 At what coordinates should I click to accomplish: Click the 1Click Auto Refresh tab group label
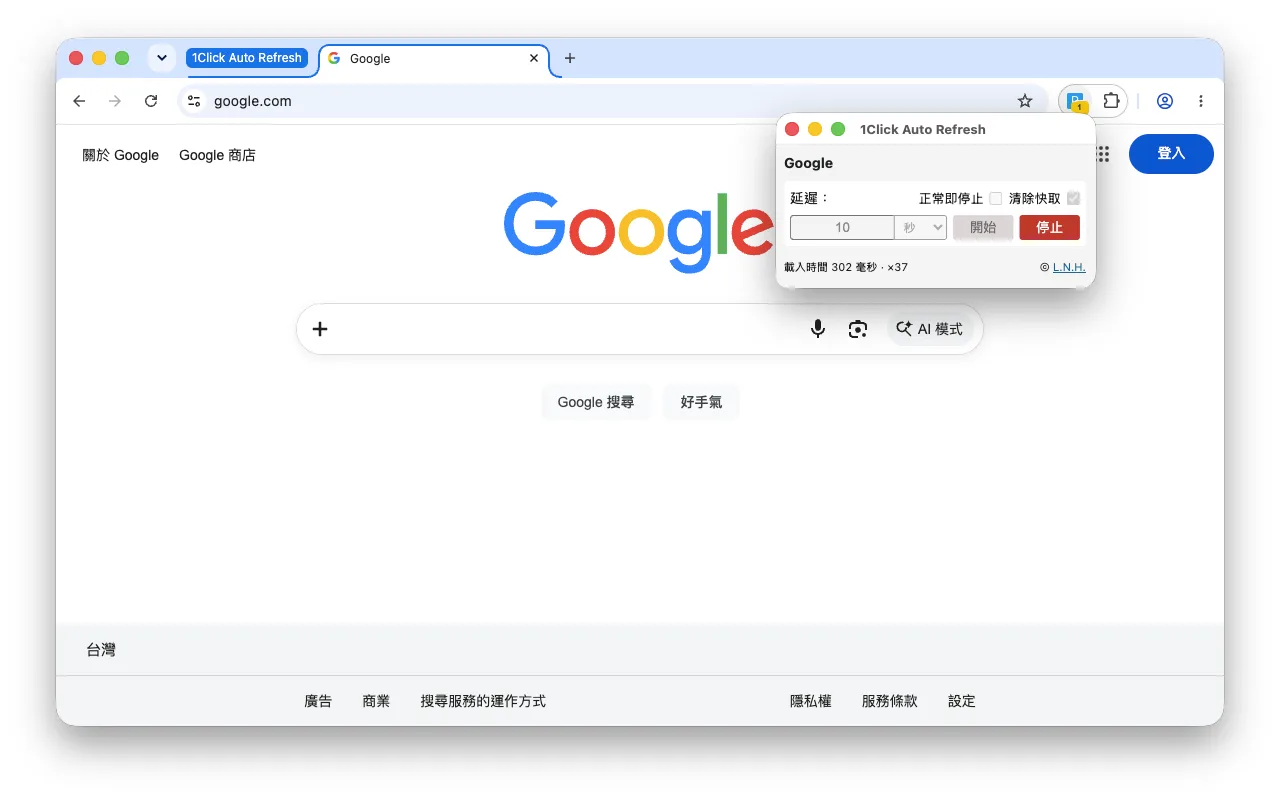(x=247, y=58)
